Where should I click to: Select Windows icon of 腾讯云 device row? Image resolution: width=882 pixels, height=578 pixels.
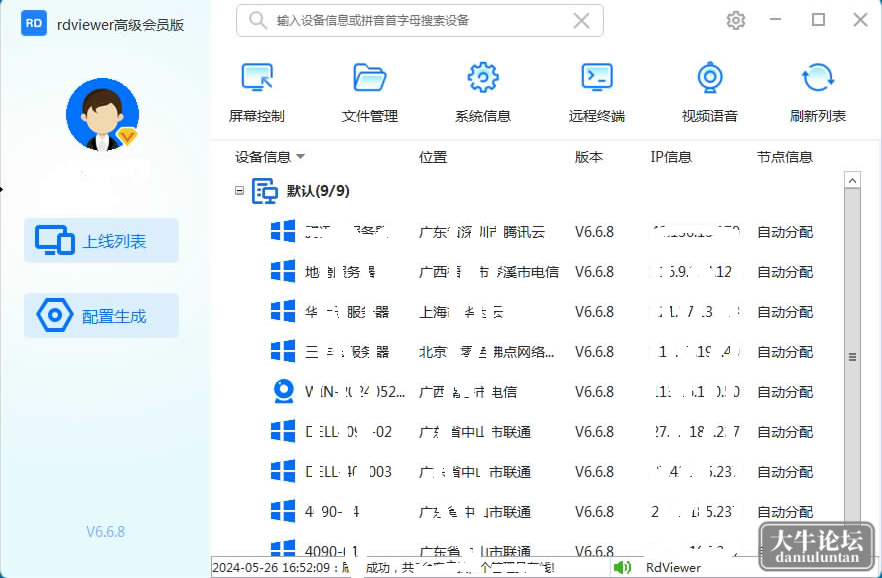coord(283,231)
